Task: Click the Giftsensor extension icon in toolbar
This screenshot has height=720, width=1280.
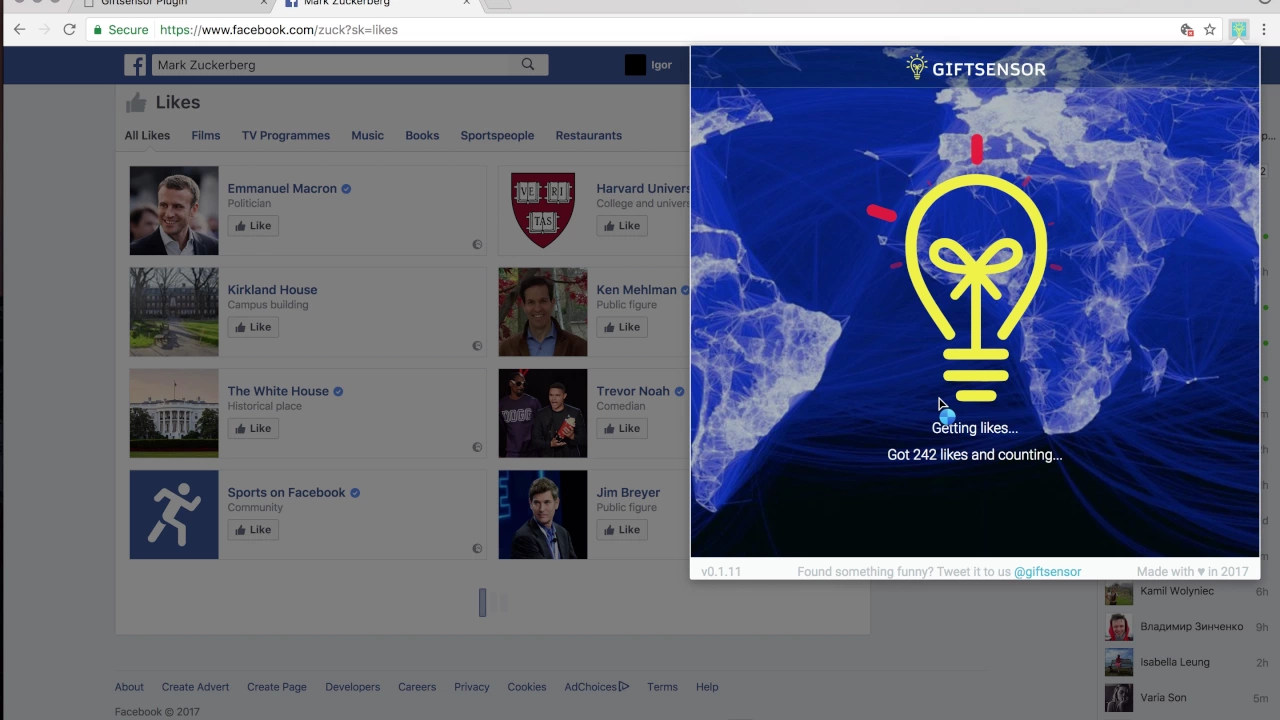Action: click(x=1239, y=30)
